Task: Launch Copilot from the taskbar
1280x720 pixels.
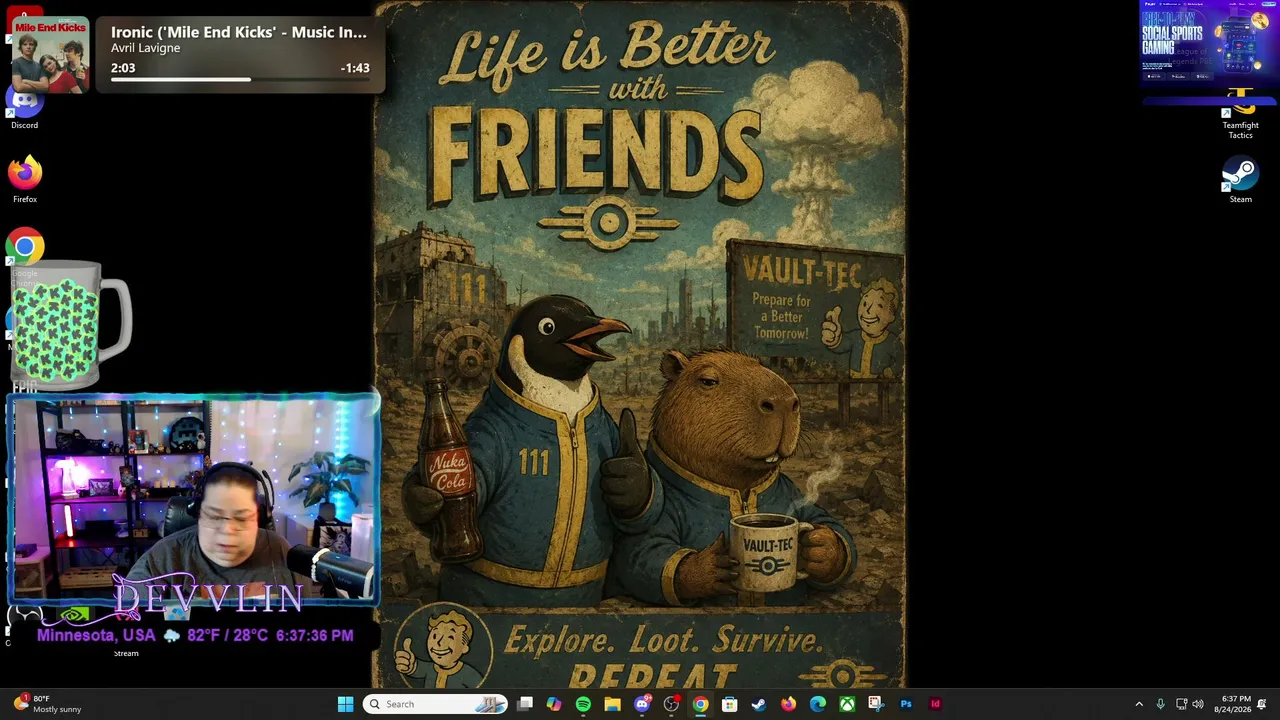Action: coord(554,704)
